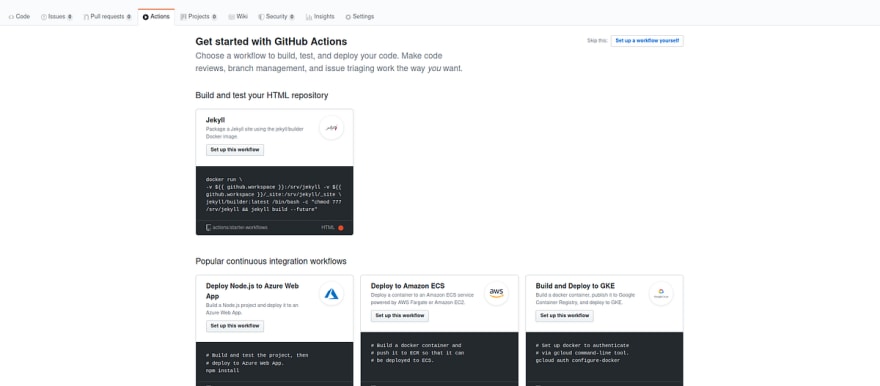880x386 pixels.
Task: Click Set up a workflow yourself button
Action: (647, 41)
